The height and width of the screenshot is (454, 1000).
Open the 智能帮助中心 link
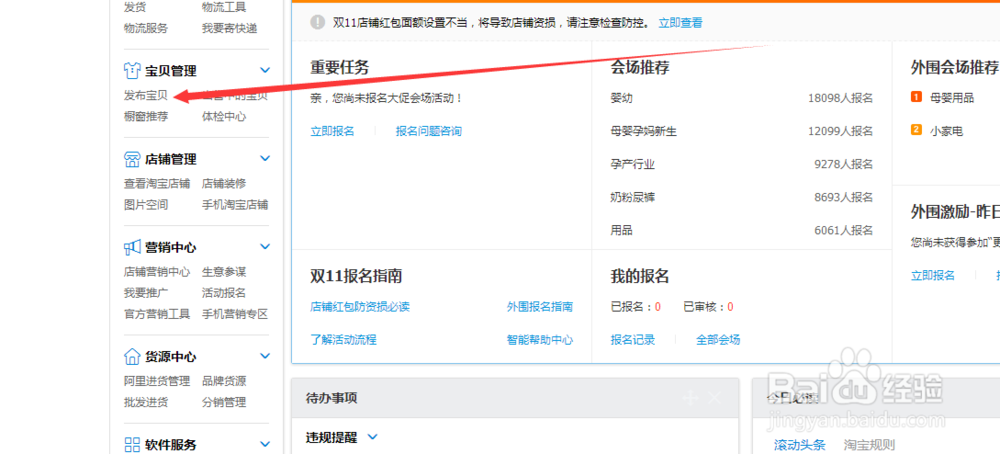coord(540,340)
